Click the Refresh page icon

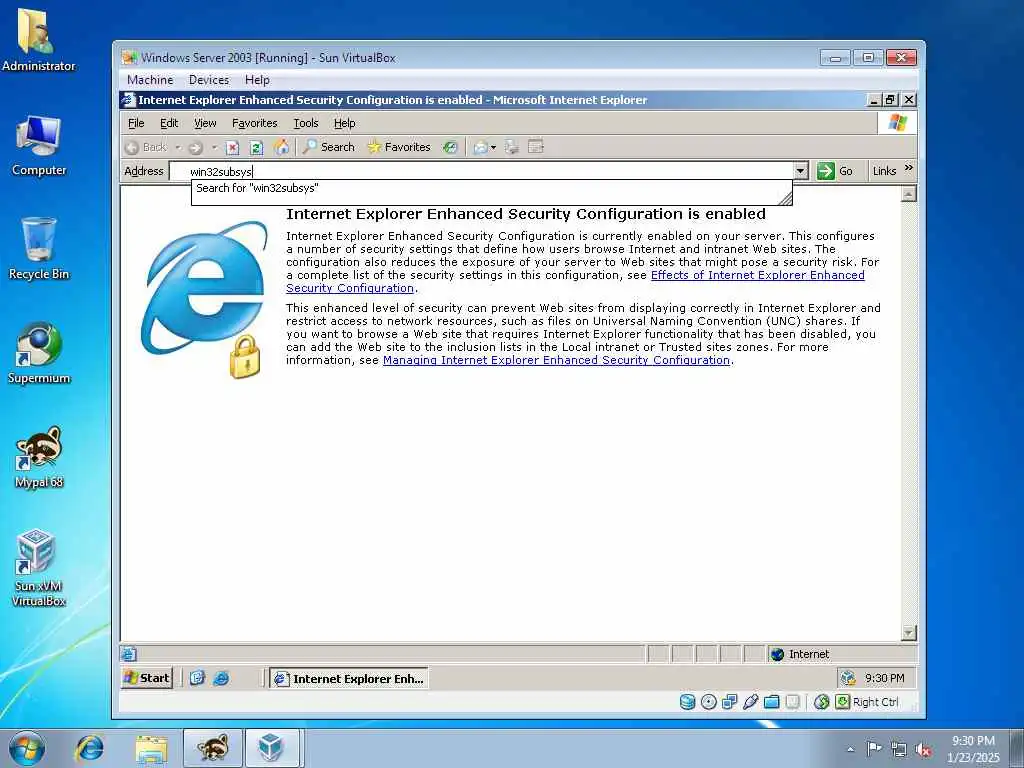click(x=257, y=148)
